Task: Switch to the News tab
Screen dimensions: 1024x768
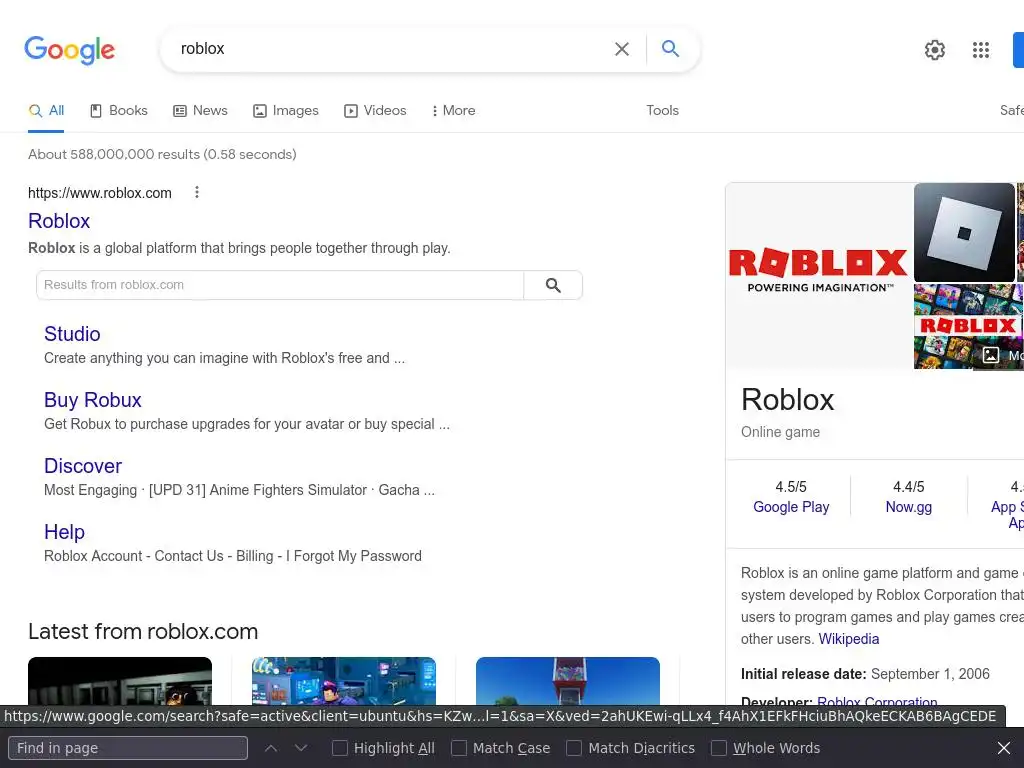Action: coord(200,110)
